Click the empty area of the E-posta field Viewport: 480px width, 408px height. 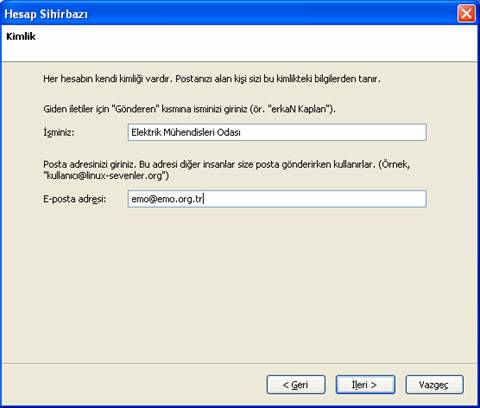tap(315, 199)
